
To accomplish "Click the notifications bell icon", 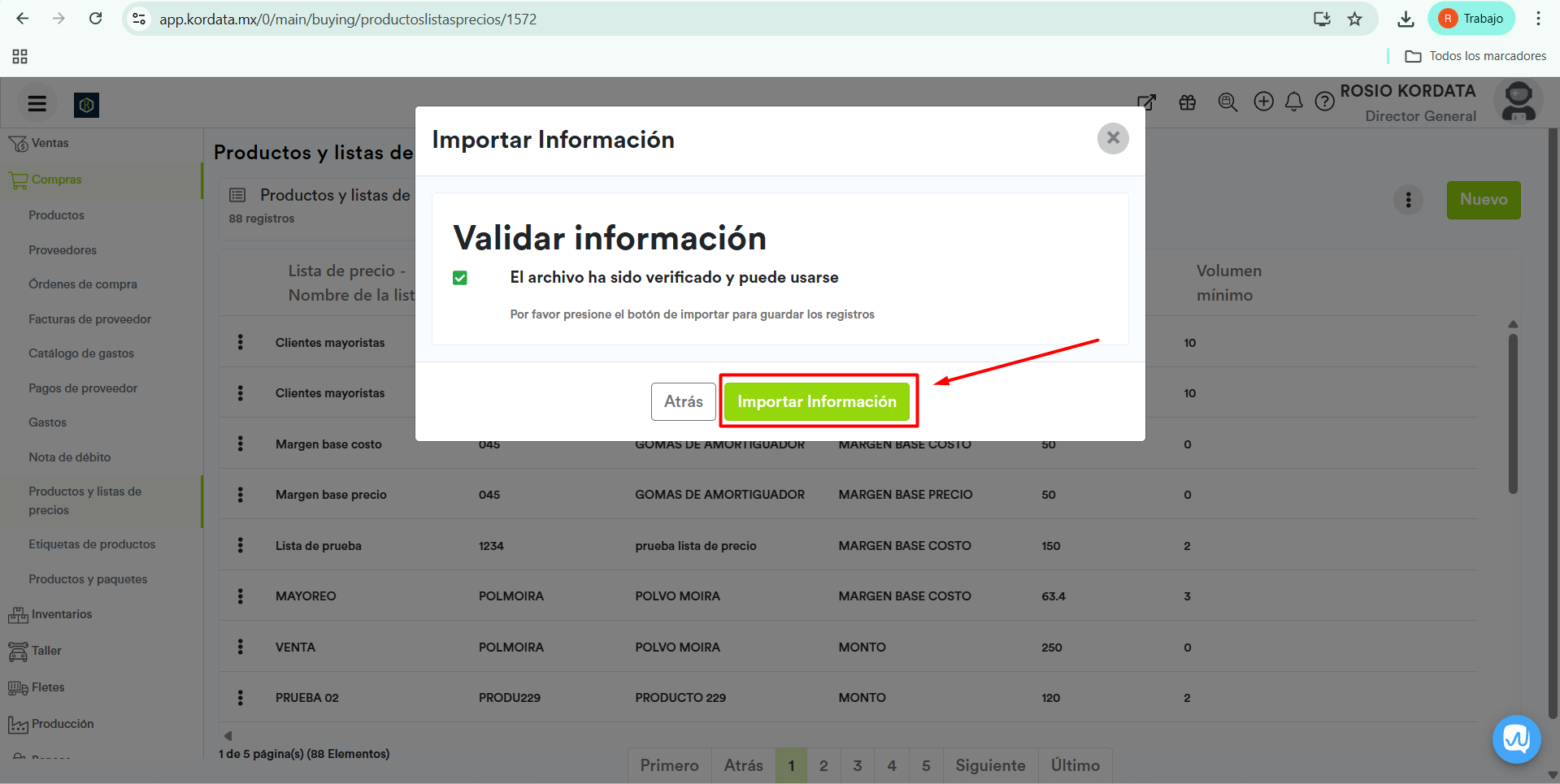I will 1294,102.
